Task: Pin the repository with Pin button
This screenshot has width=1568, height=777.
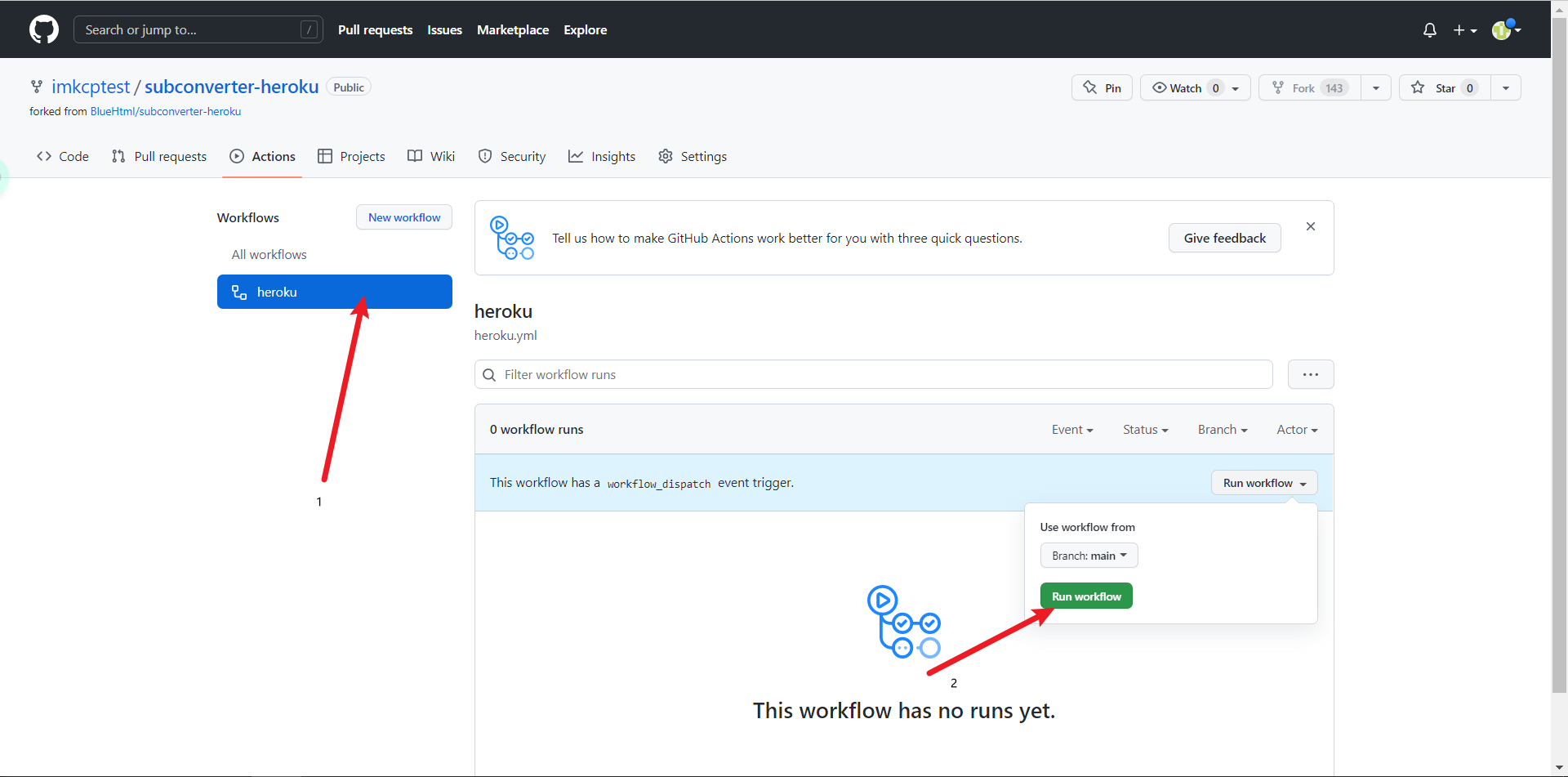Action: coord(1102,88)
